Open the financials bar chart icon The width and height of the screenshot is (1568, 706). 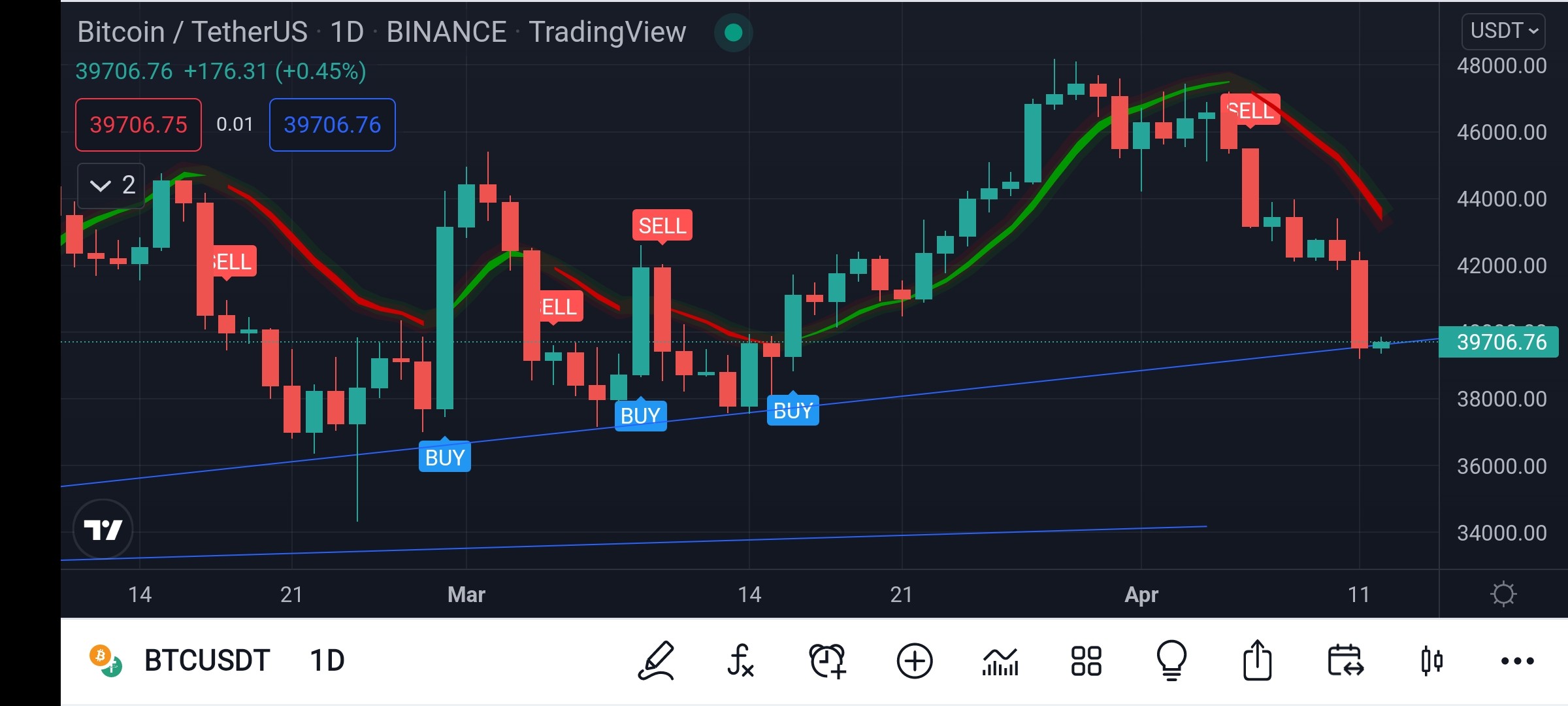[x=1000, y=661]
